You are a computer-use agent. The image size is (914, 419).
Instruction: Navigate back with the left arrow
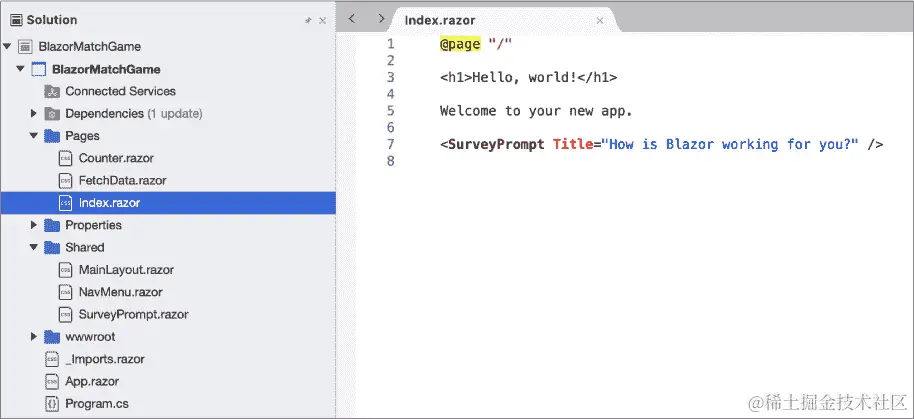pos(351,19)
